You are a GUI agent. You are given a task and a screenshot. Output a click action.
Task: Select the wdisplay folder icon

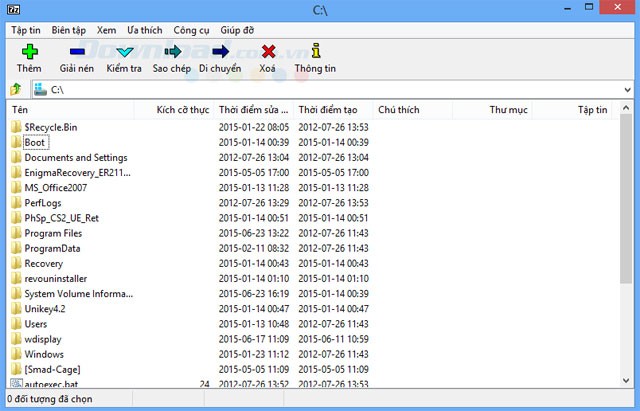coord(16,339)
